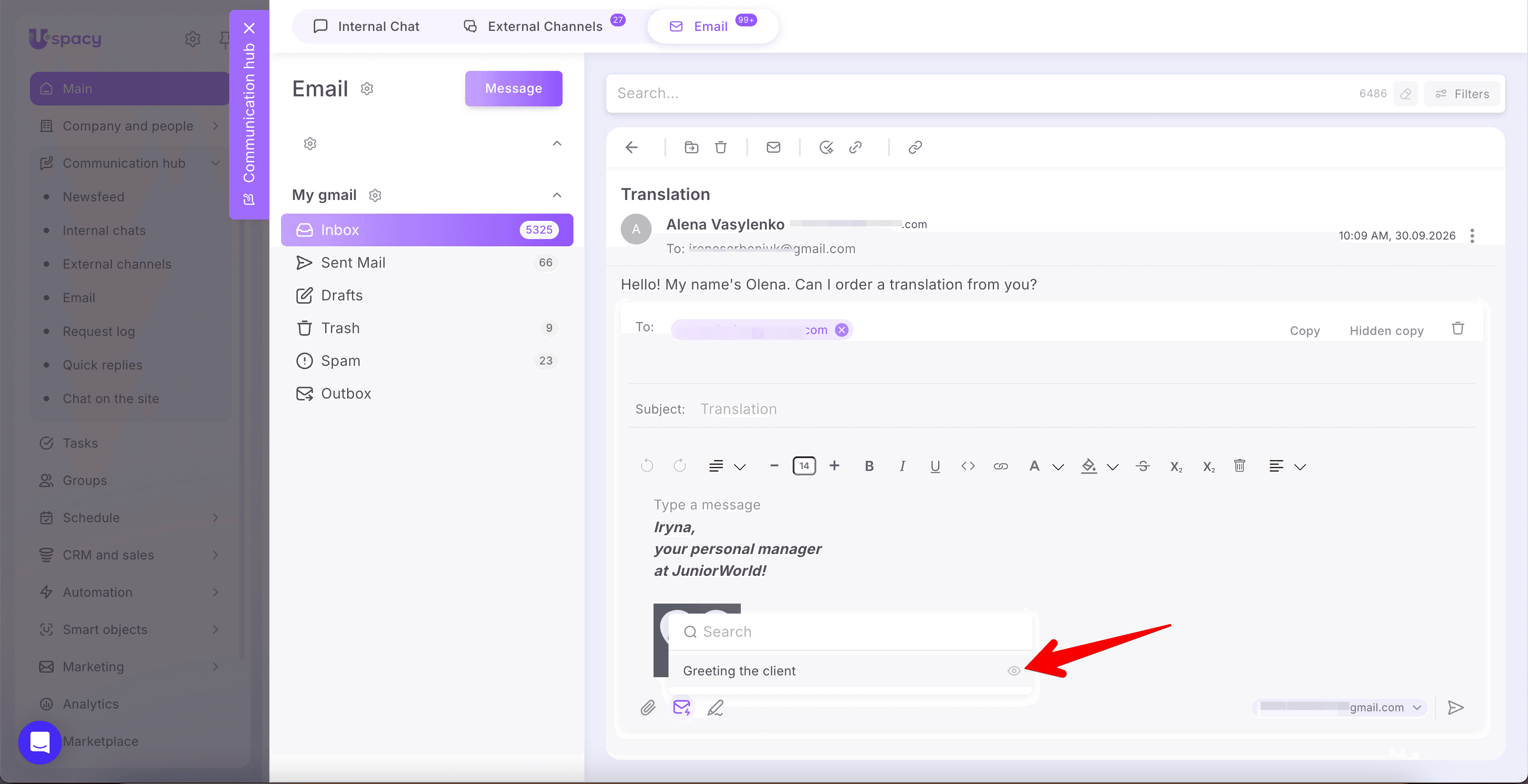Click the code block icon in editor toolbar
Screen dimensions: 1528x784
click(968, 466)
